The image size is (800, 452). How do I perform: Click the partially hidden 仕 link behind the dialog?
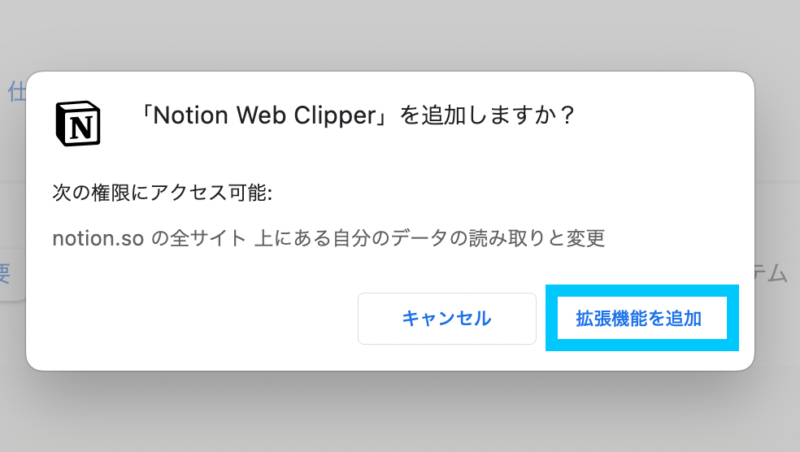16,92
